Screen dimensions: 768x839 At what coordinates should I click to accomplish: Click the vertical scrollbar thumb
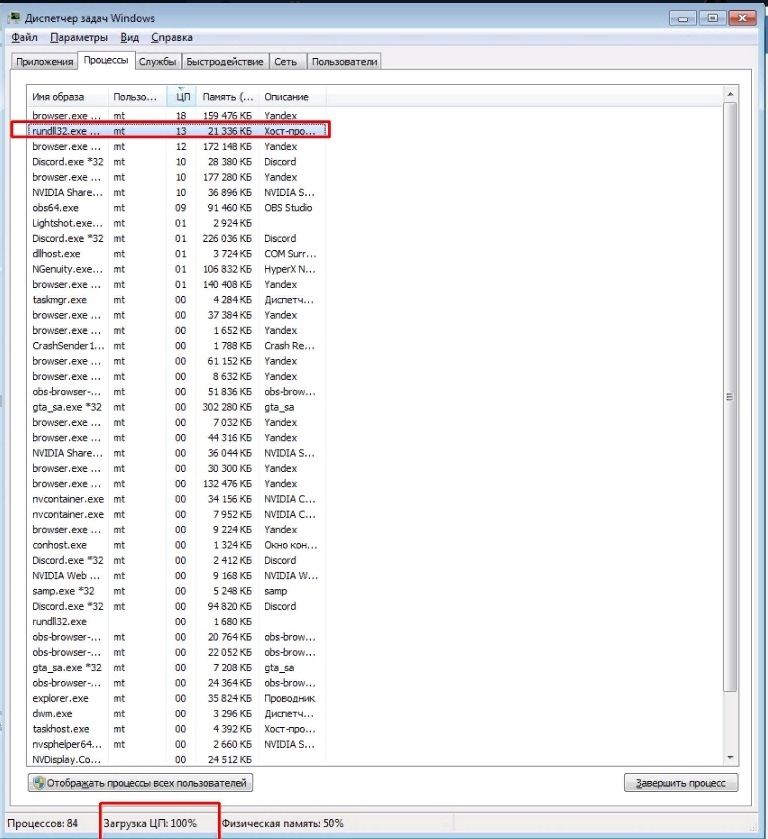click(730, 397)
